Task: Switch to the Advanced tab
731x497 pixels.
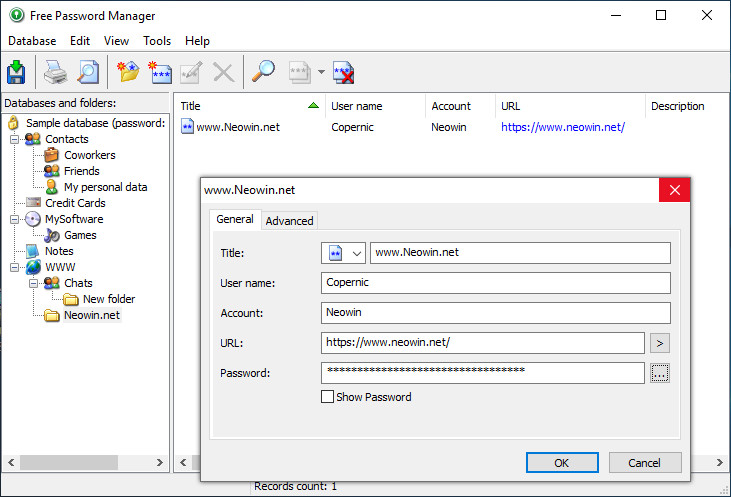Action: 289,221
